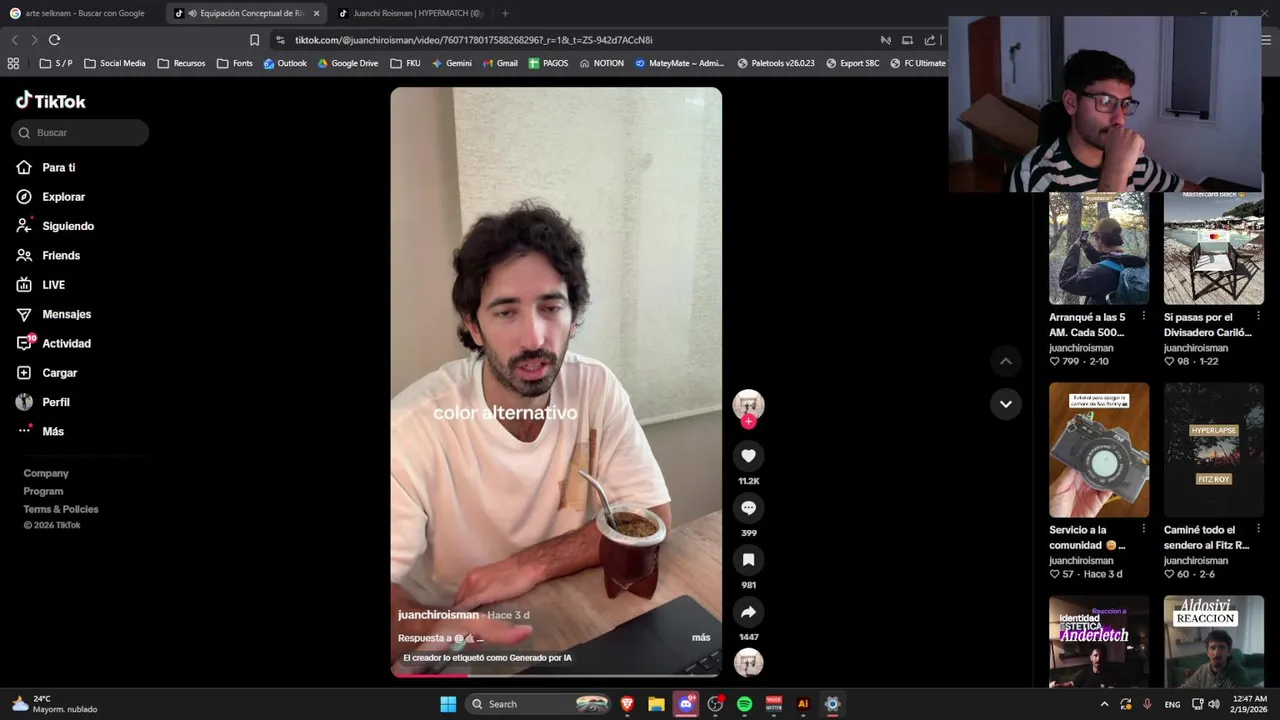
Task: Like the video with the heart icon
Action: pyautogui.click(x=748, y=456)
